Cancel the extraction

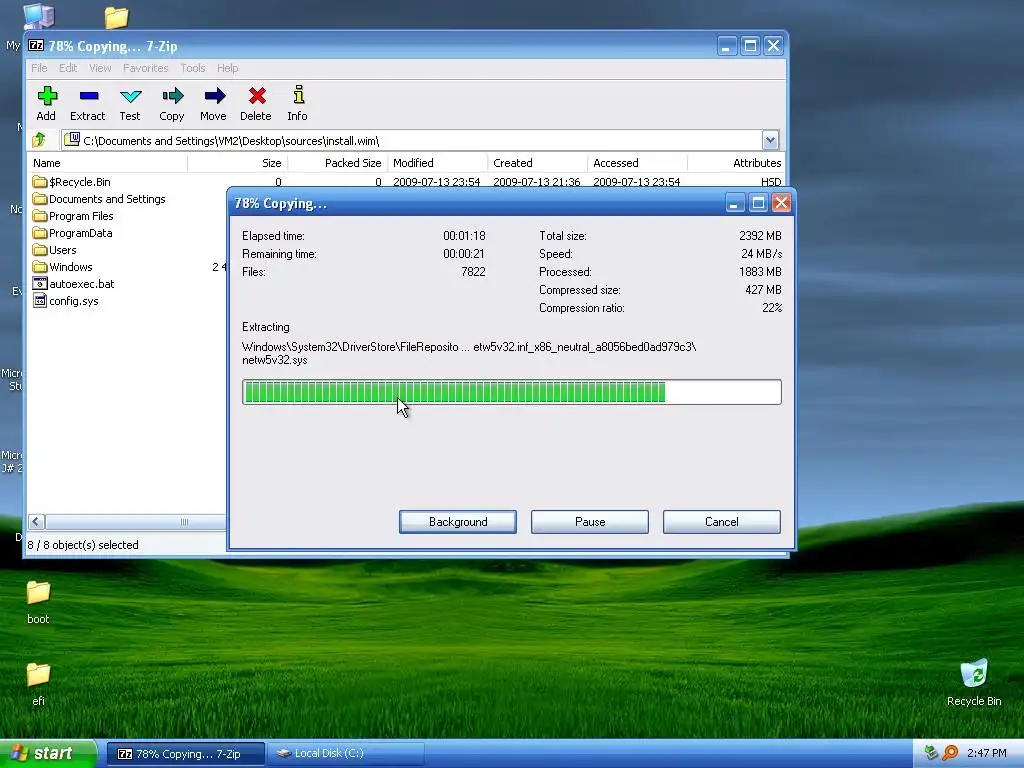pyautogui.click(x=722, y=522)
